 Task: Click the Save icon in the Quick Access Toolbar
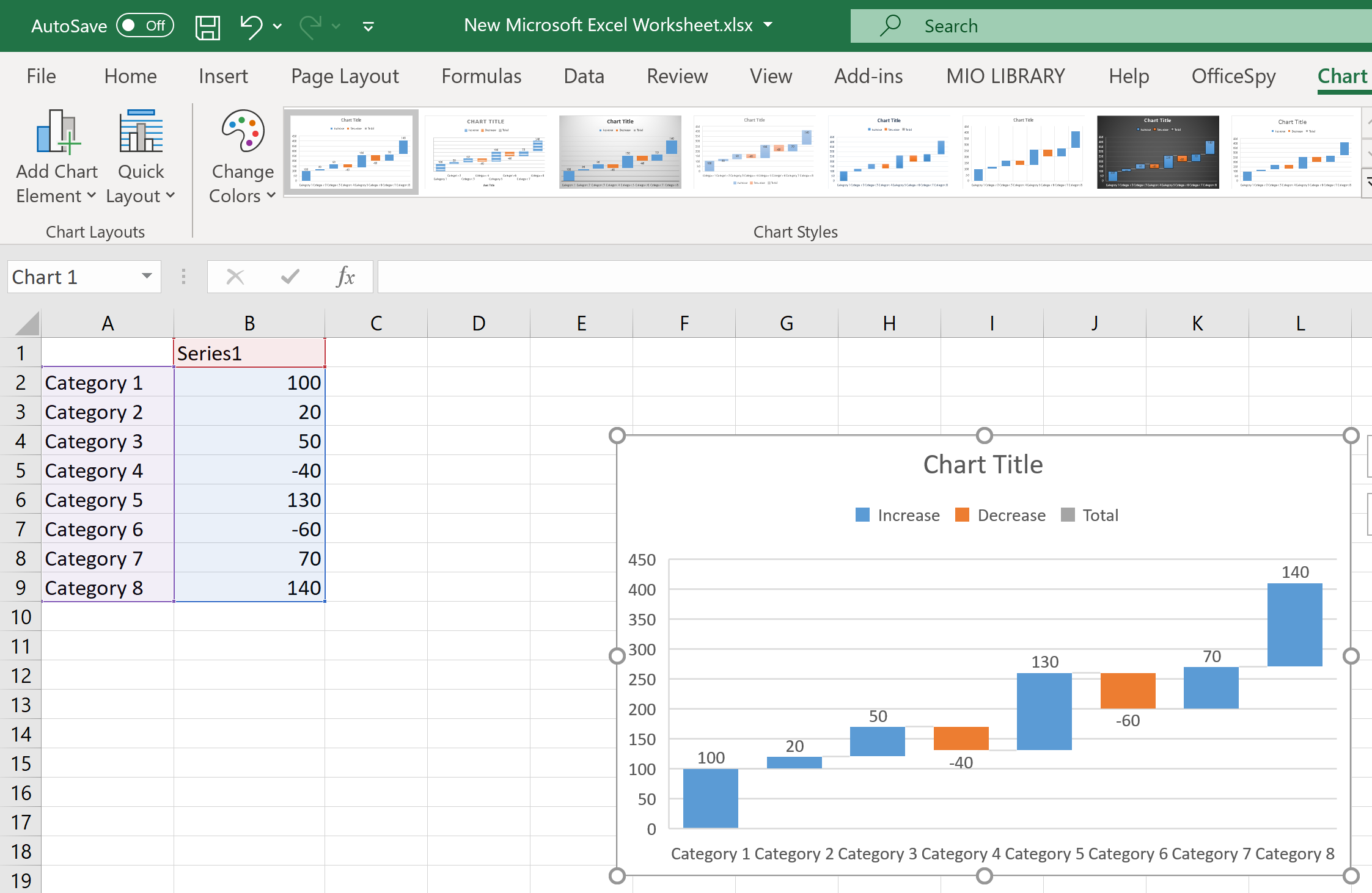(x=207, y=26)
